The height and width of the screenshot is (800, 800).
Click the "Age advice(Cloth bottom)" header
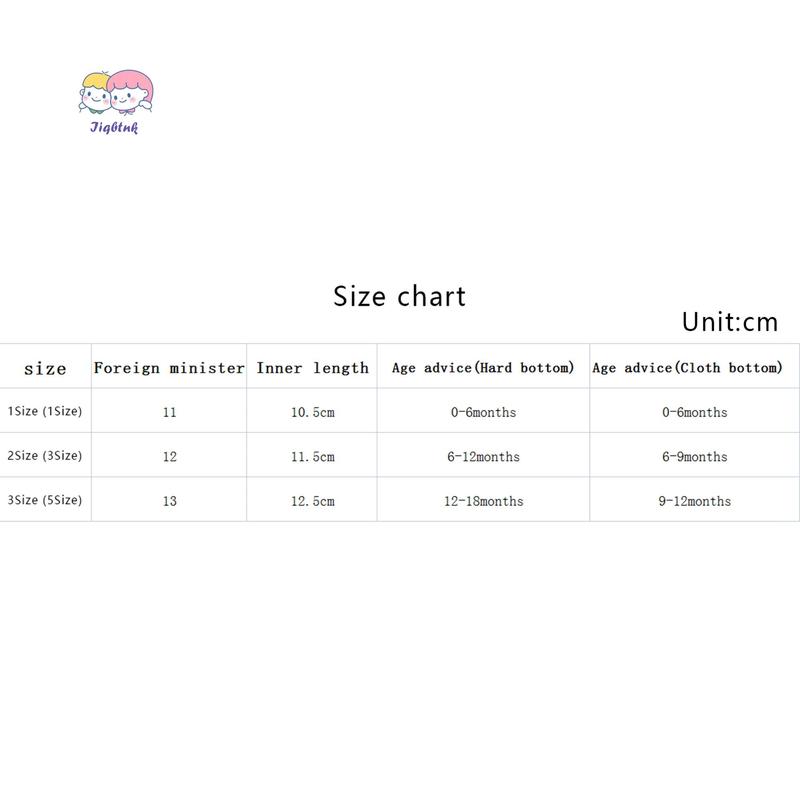tap(687, 368)
